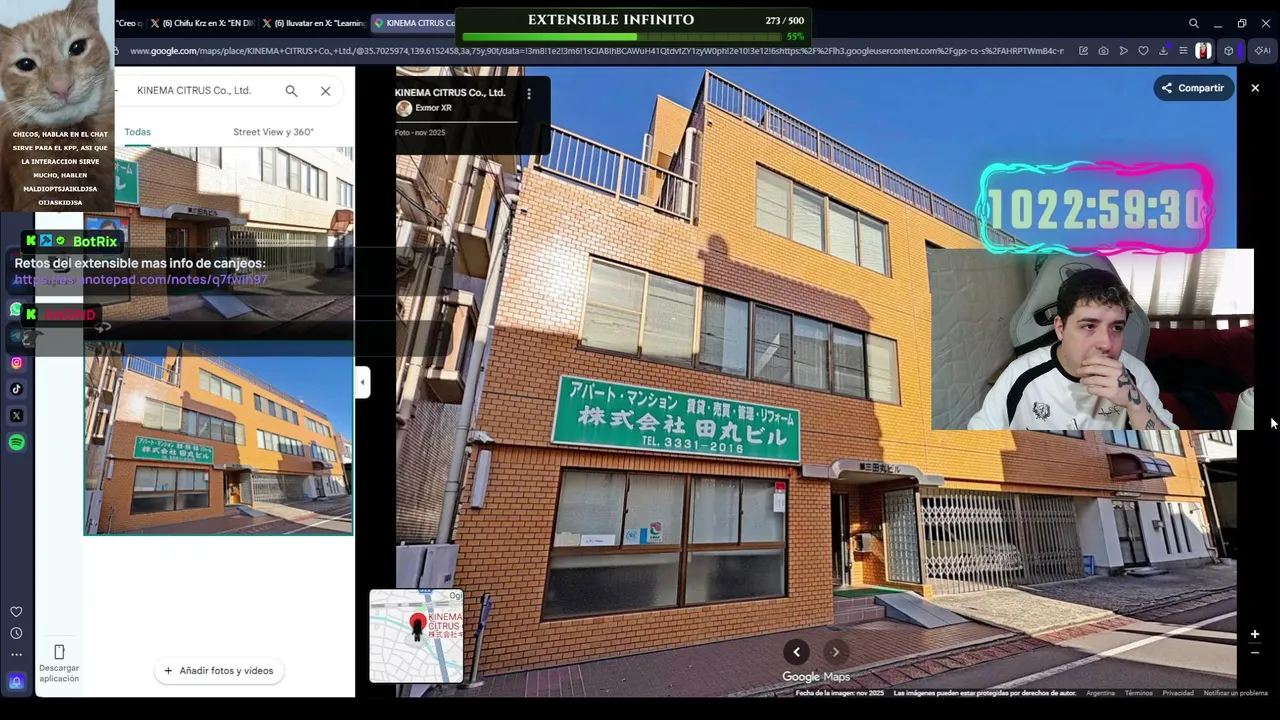Click the edit page icon in address bar

[x=1083, y=51]
